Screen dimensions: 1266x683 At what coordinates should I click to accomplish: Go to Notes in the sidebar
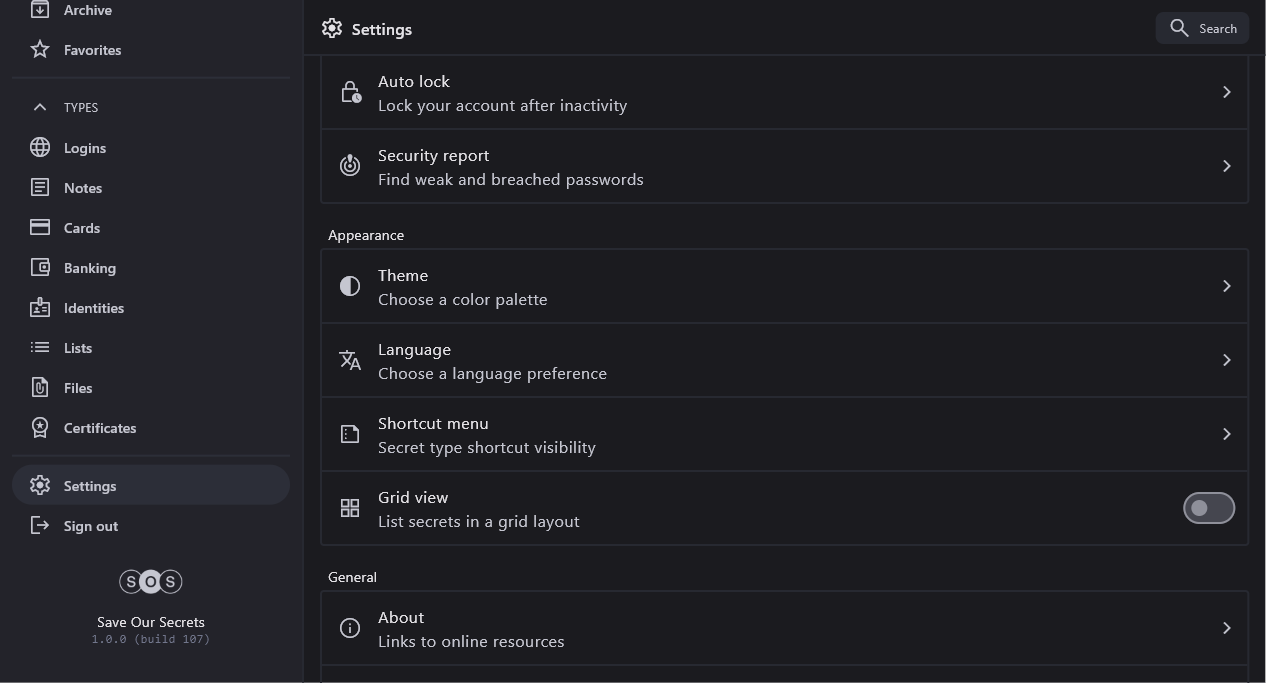click(82, 188)
